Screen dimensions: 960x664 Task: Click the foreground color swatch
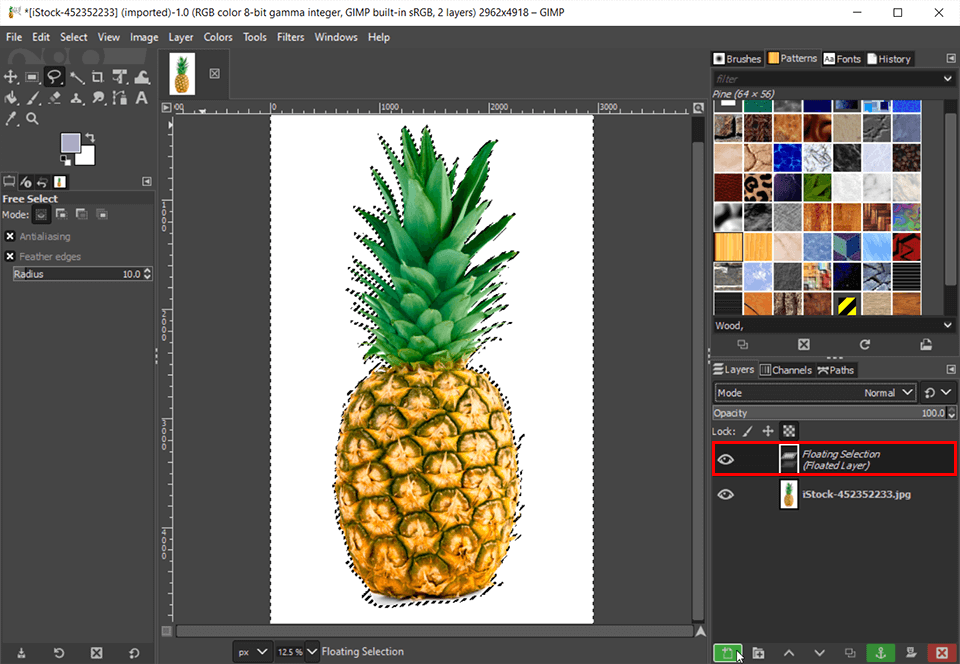pyautogui.click(x=71, y=142)
